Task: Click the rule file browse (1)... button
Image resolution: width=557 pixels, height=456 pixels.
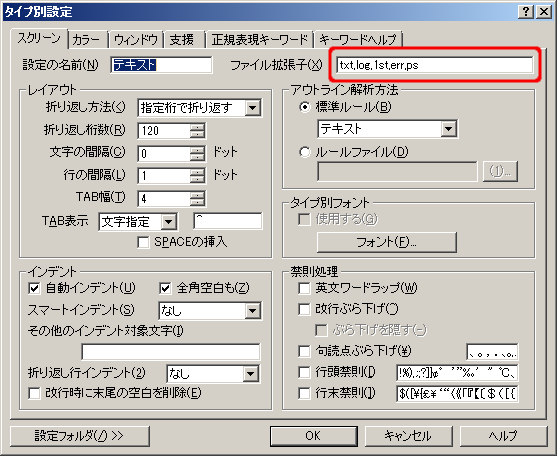Action: tap(500, 172)
